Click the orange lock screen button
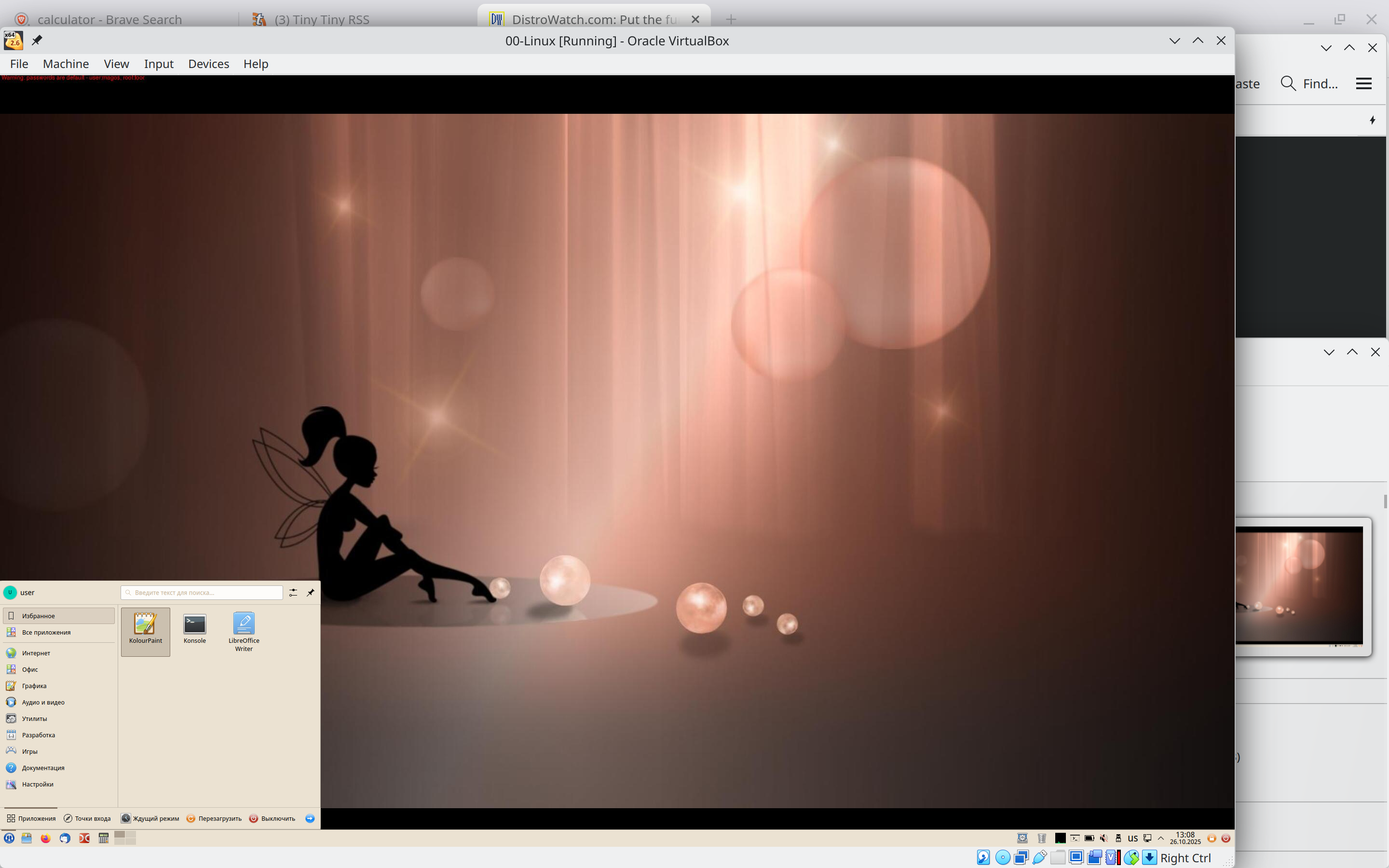 pos(1212,838)
